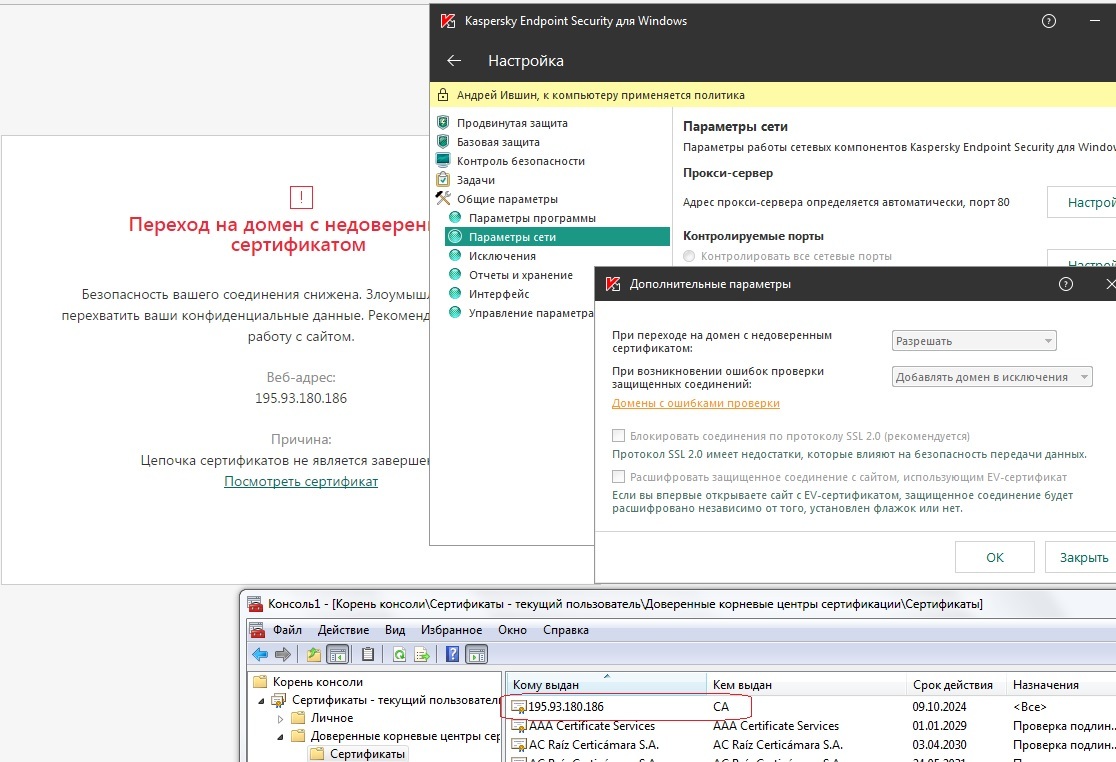Select the Исключения settings section
Image resolution: width=1116 pixels, height=762 pixels.
point(502,256)
